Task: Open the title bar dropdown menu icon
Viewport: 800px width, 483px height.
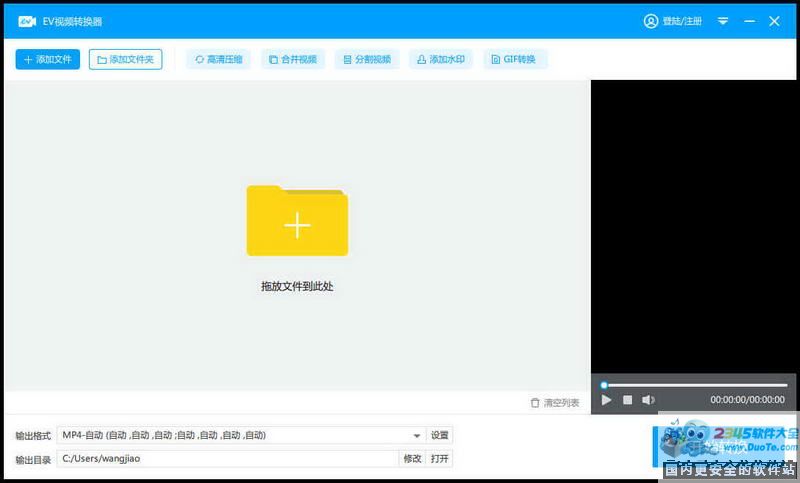Action: (724, 21)
